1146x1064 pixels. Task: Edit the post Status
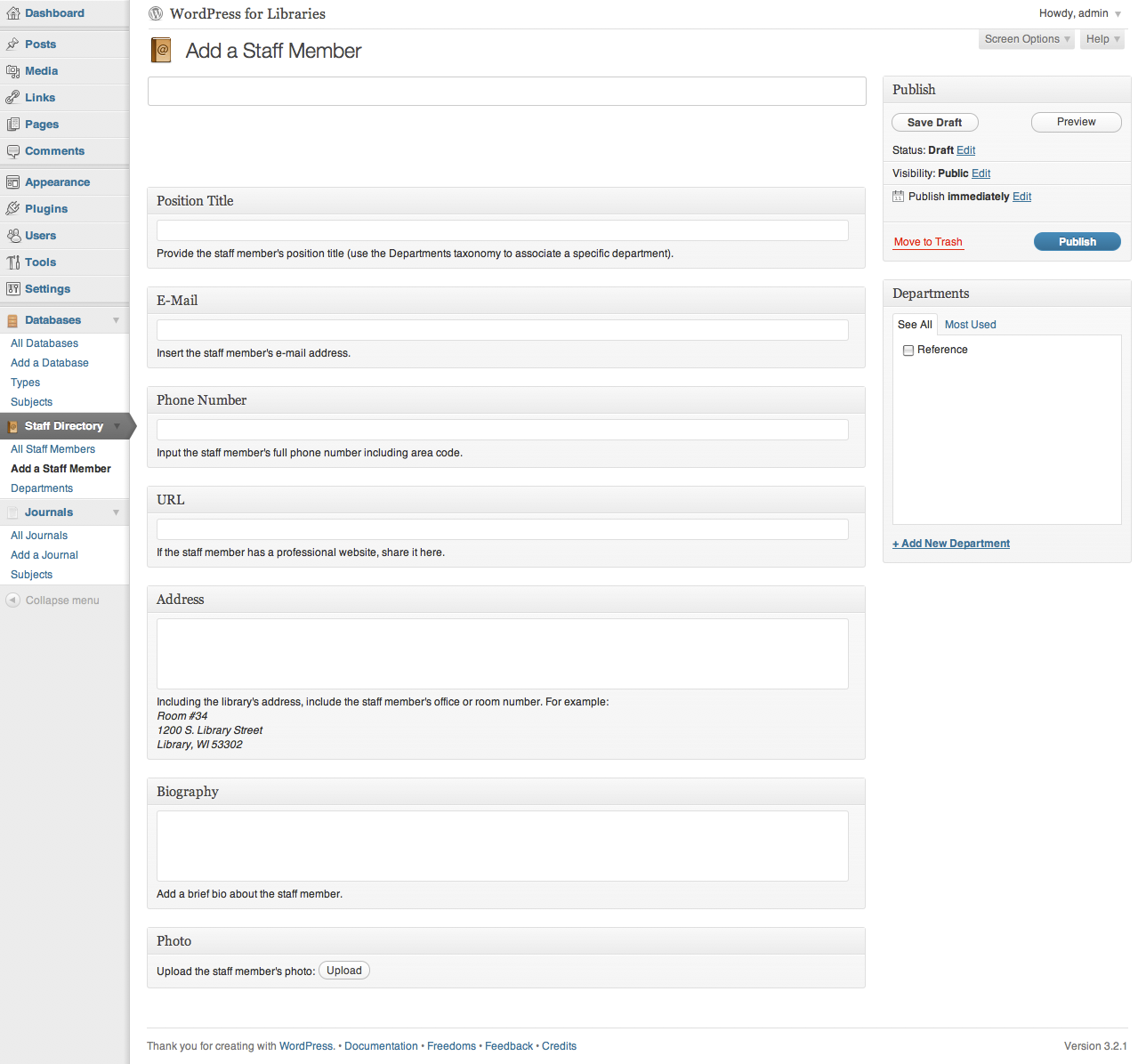tap(966, 150)
